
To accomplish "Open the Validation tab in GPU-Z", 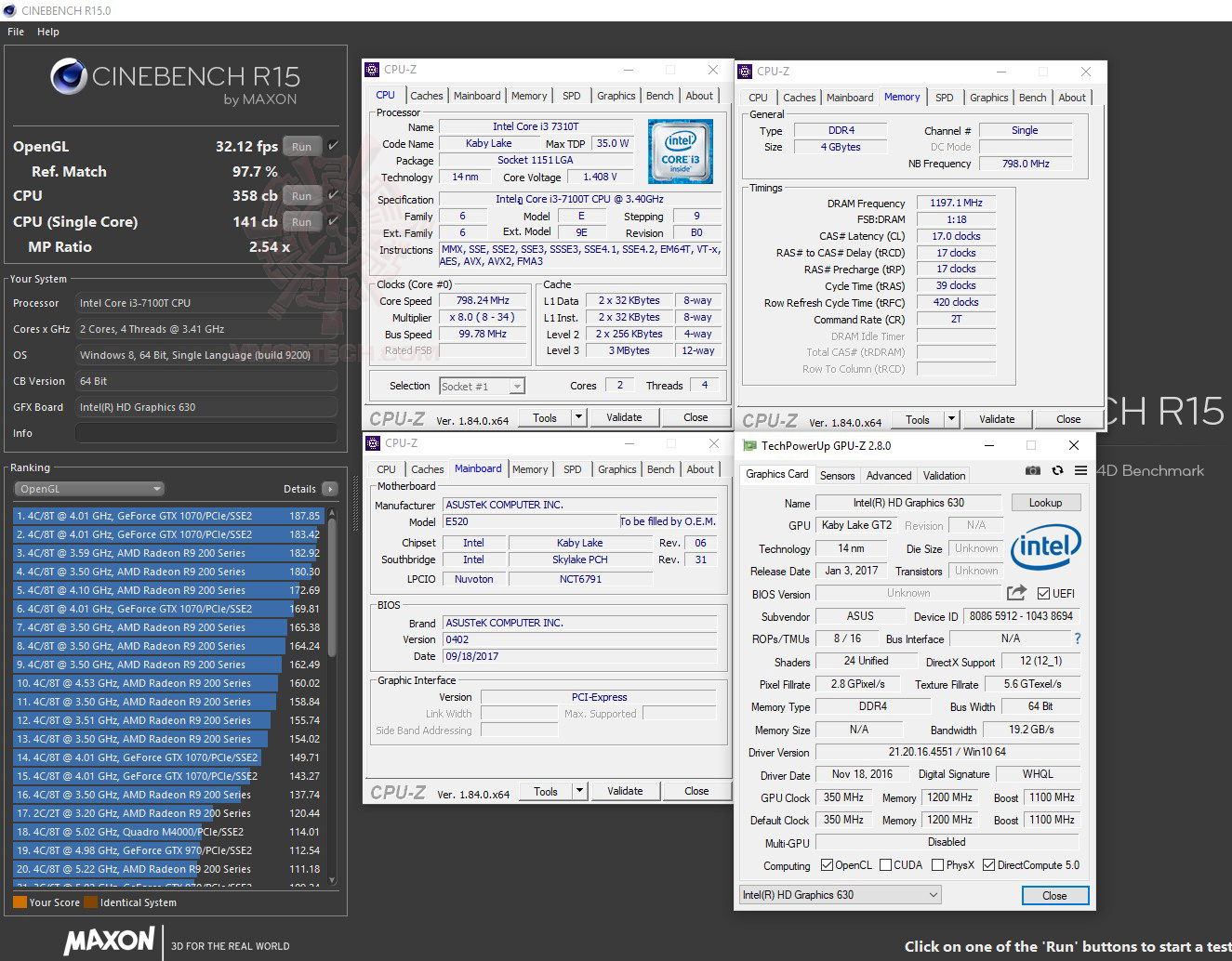I will point(945,475).
